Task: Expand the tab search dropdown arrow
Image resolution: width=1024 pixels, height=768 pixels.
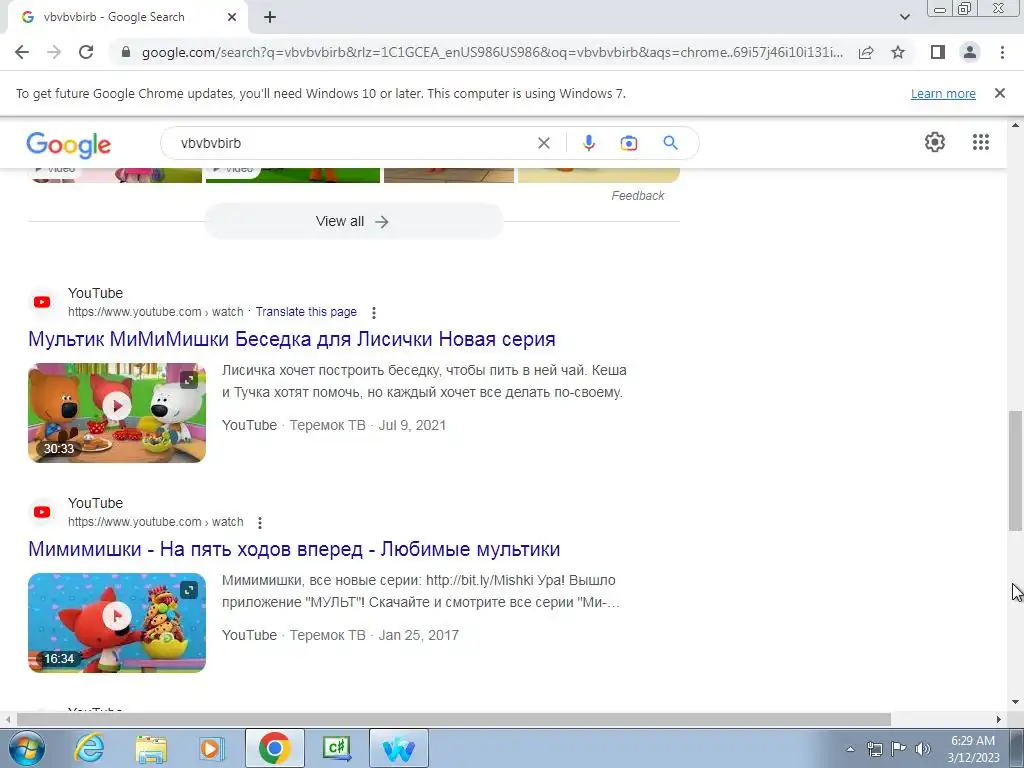Action: click(x=904, y=17)
